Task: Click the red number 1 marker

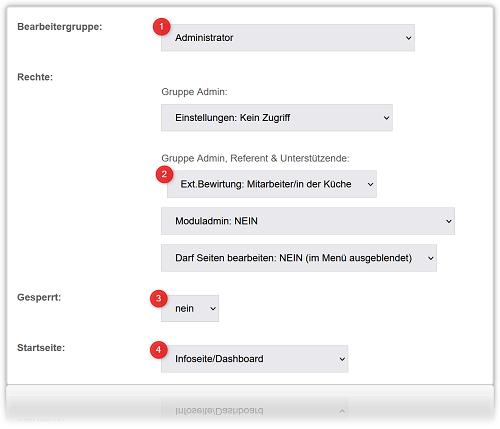Action: [x=161, y=27]
